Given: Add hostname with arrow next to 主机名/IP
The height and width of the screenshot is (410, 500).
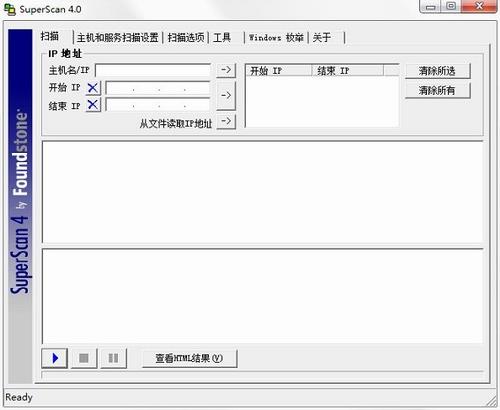Looking at the screenshot, I should (x=226, y=70).
